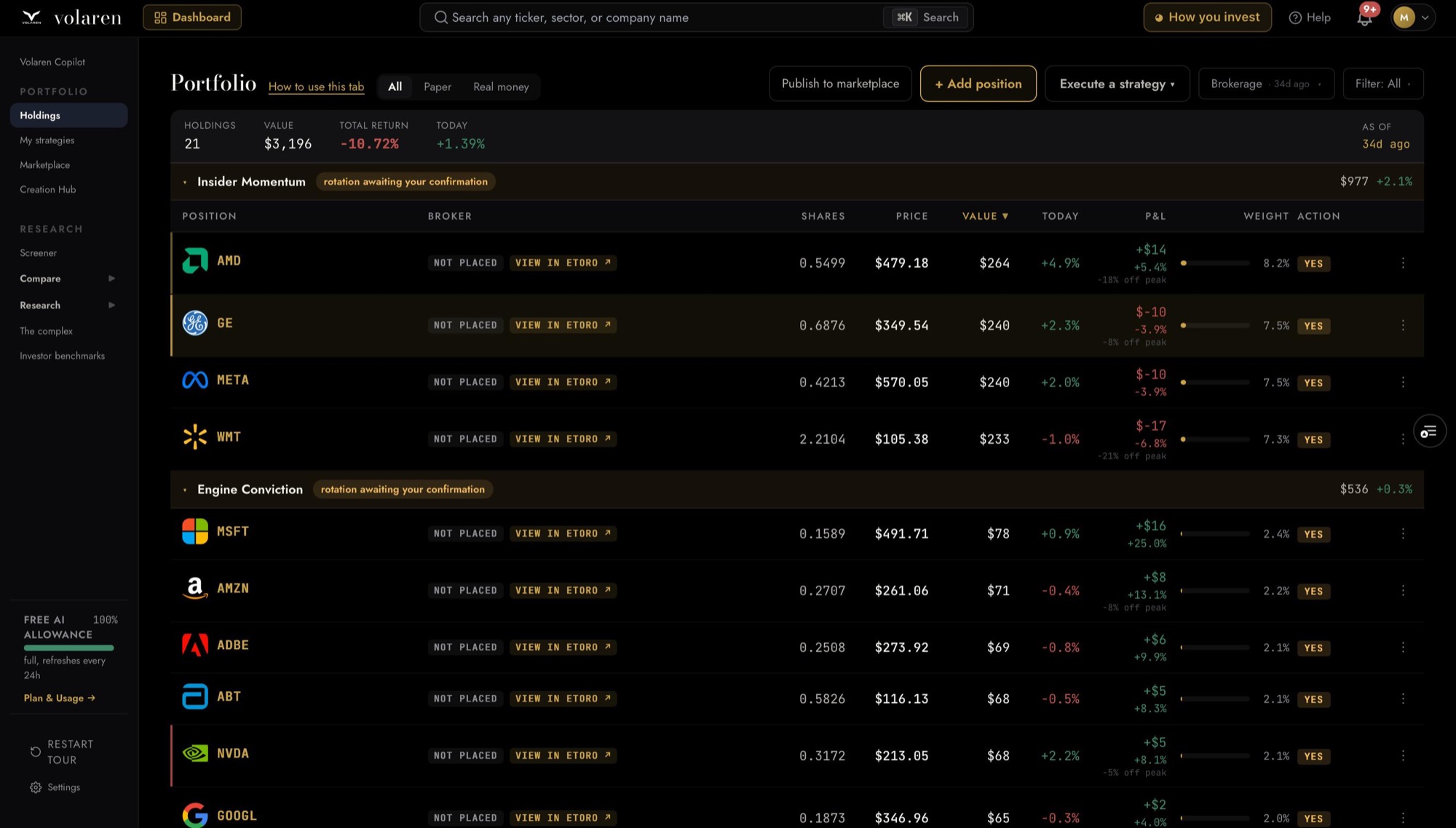Select the All portfolio tab
Screen dimensions: 1456x828
[x=395, y=87]
